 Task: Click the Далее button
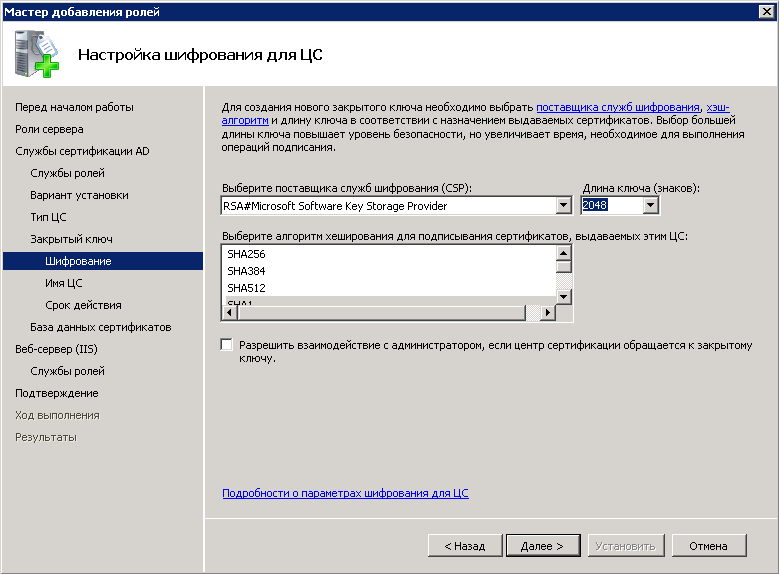[x=542, y=546]
